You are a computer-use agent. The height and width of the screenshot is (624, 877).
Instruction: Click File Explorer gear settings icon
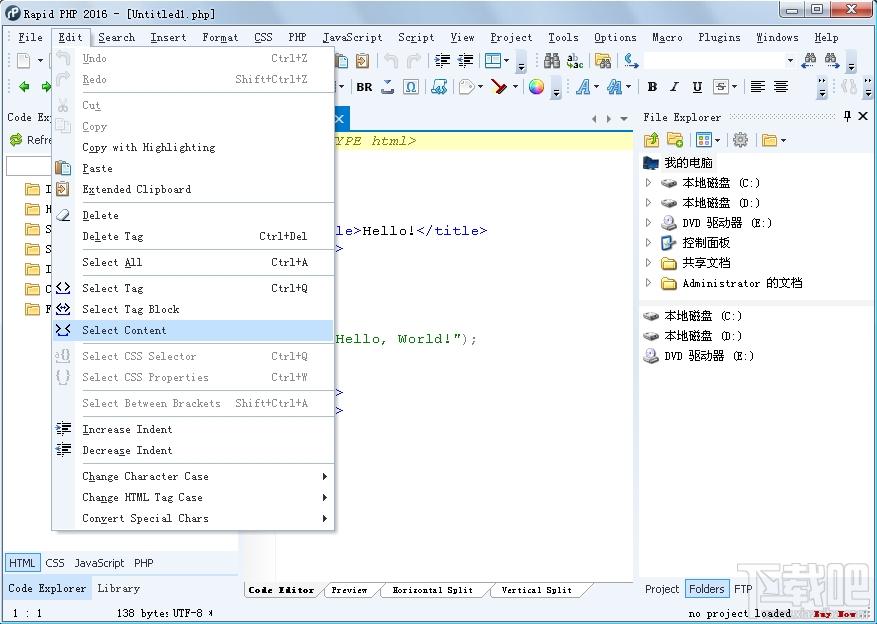(x=741, y=140)
